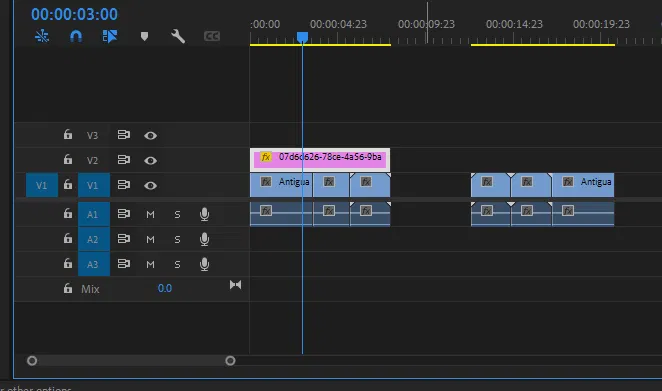
Task: Toggle lock on track V2
Action: pos(68,160)
